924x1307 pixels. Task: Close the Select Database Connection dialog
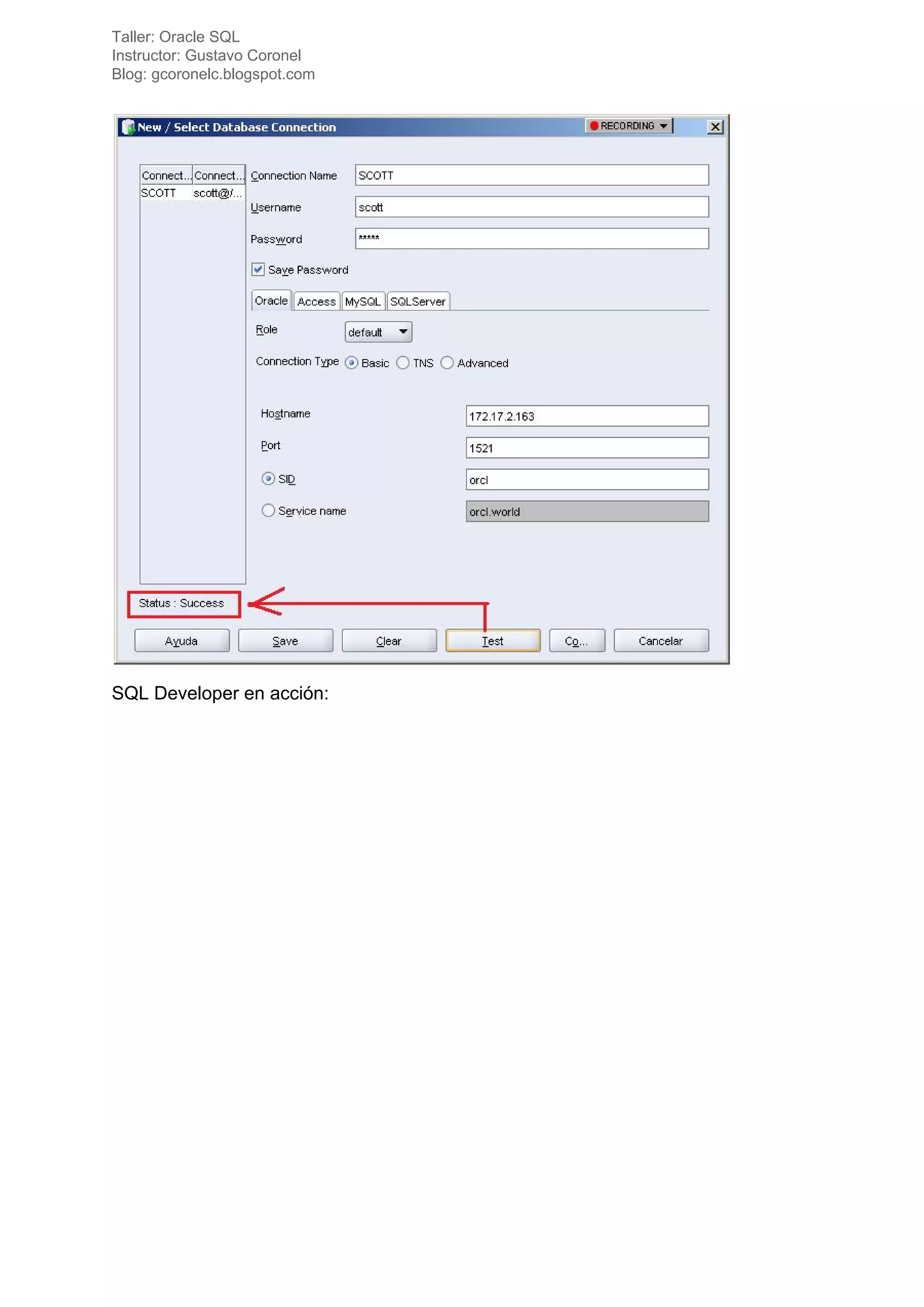click(x=715, y=127)
